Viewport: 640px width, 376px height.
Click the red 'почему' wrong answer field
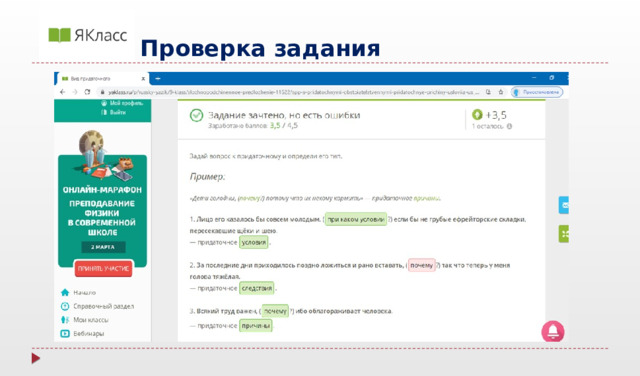pyautogui.click(x=422, y=265)
